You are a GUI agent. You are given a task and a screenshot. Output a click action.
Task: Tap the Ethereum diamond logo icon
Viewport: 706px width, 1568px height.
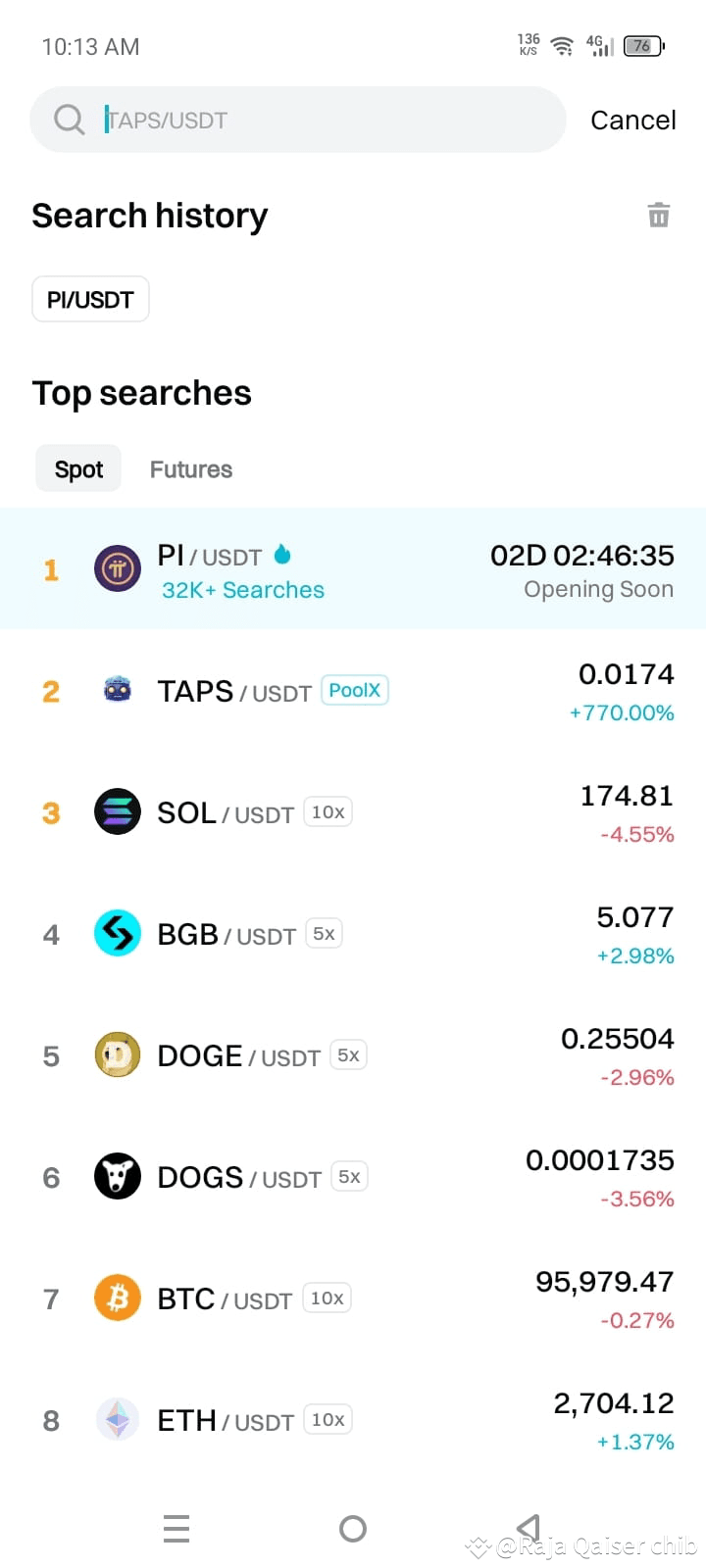(117, 1419)
